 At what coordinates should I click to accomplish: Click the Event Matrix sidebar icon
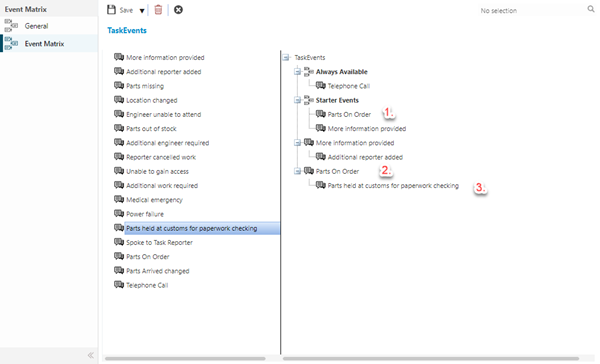11,43
